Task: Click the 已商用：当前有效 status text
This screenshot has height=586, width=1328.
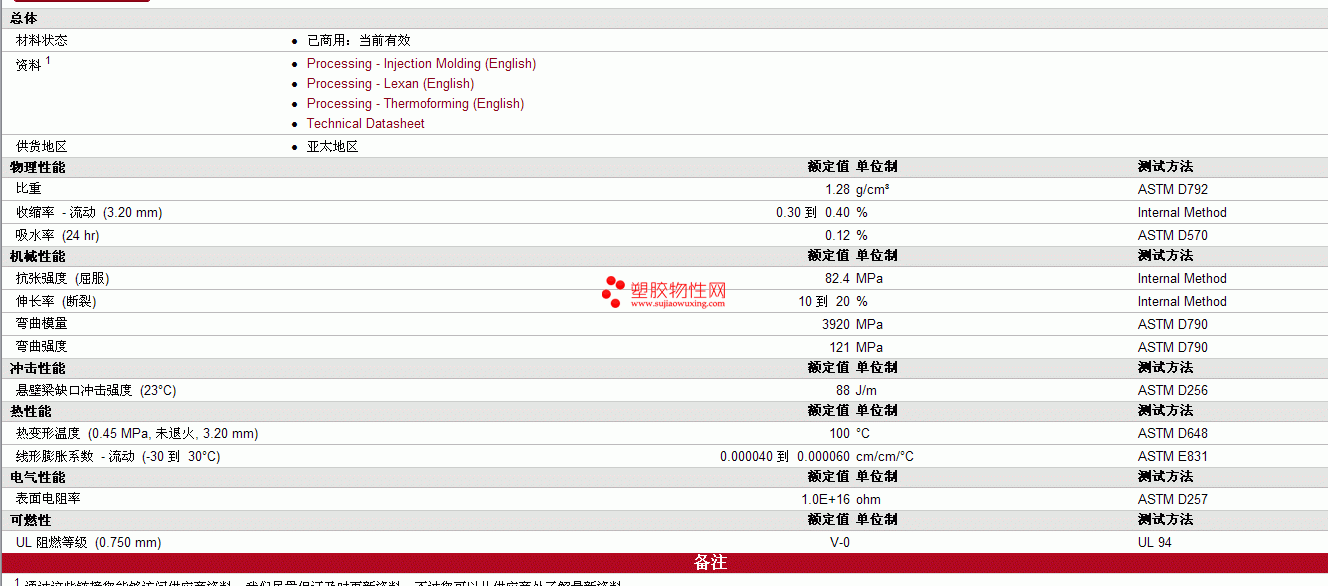Action: point(358,41)
